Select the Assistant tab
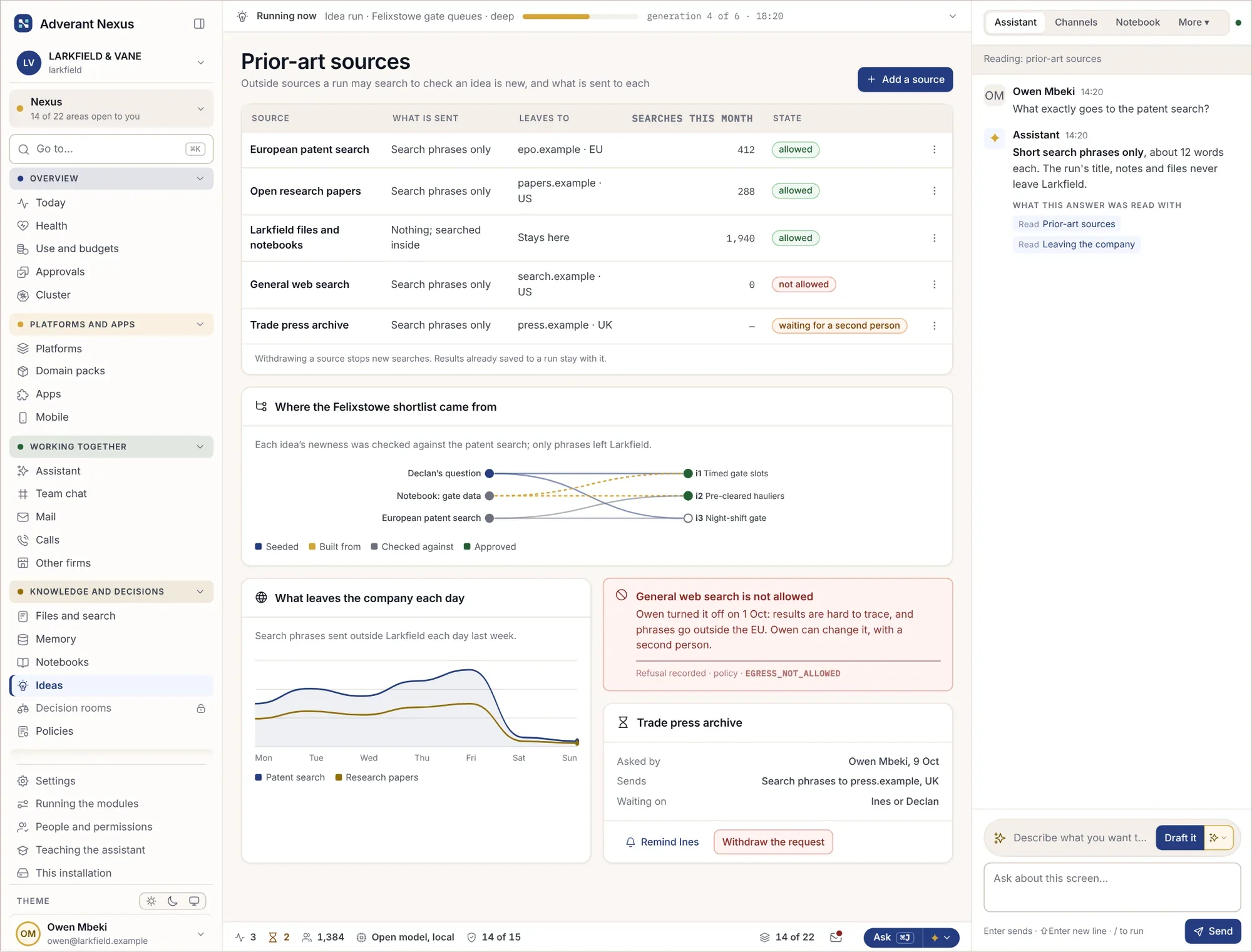Viewport: 1252px width, 952px height. click(1015, 23)
